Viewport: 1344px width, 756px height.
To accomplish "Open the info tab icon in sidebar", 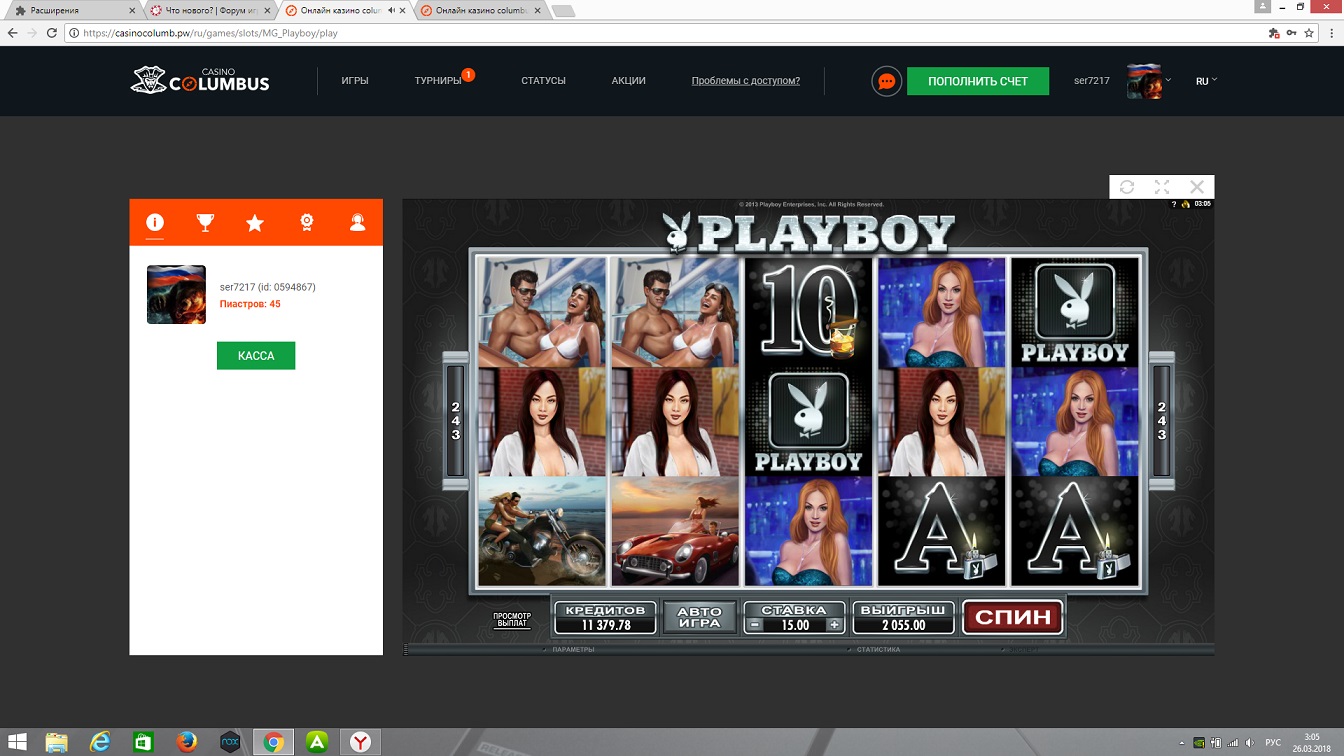I will 155,222.
